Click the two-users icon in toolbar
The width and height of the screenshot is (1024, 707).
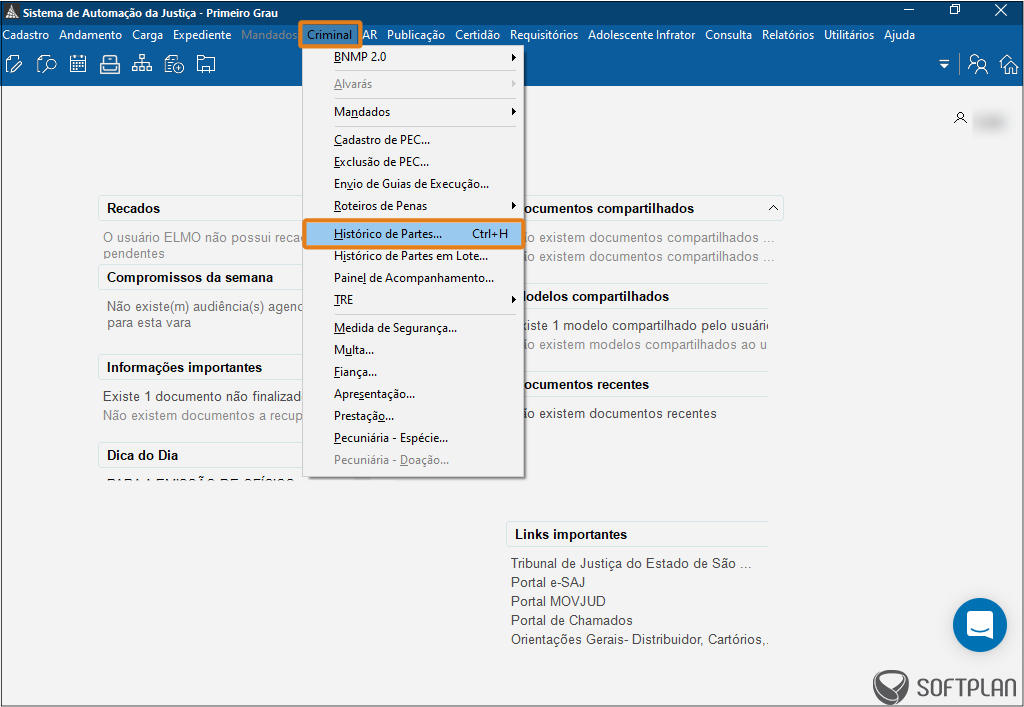(x=978, y=64)
